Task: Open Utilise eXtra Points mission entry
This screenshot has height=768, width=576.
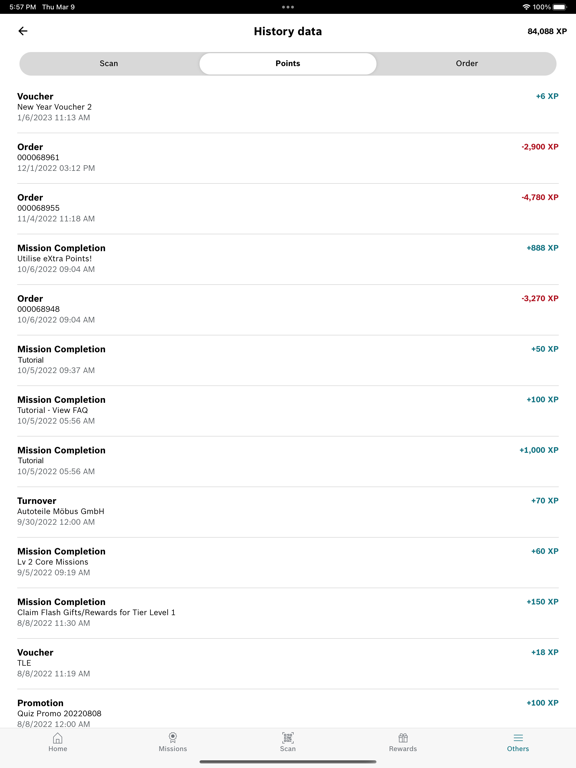Action: (x=288, y=259)
